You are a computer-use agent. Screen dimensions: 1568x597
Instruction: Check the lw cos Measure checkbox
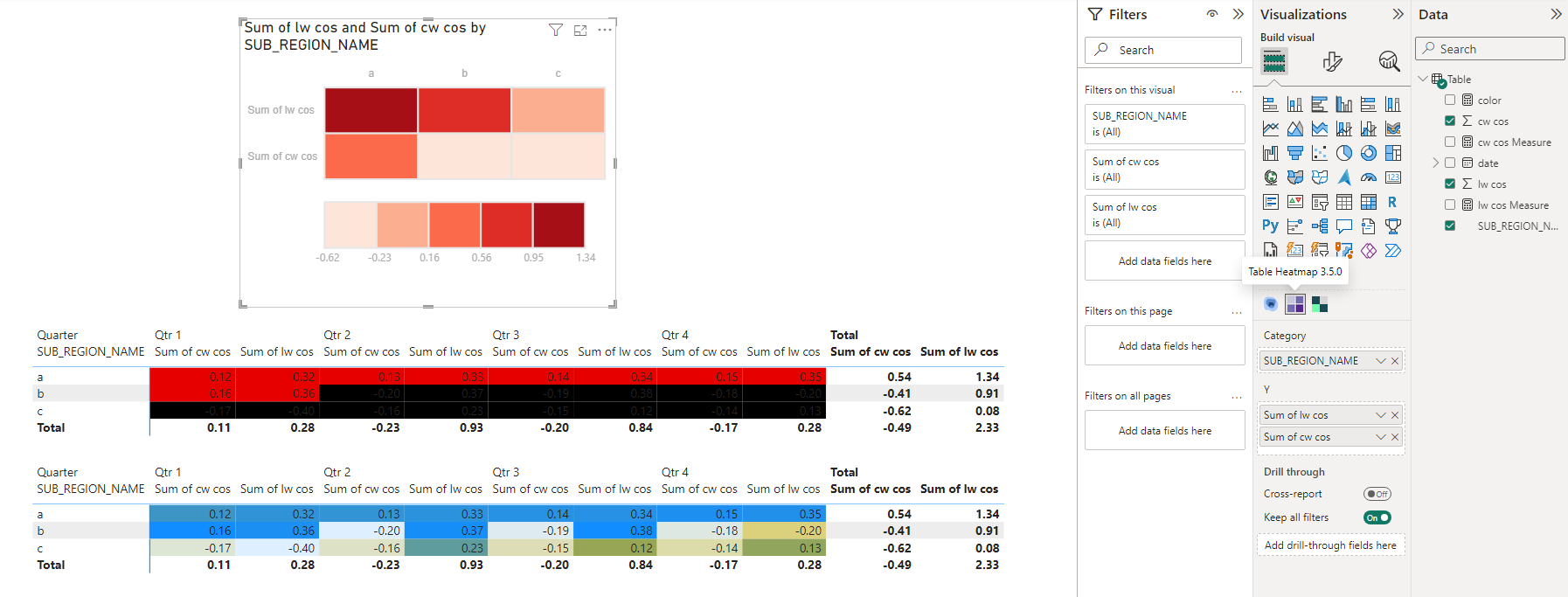pyautogui.click(x=1450, y=205)
